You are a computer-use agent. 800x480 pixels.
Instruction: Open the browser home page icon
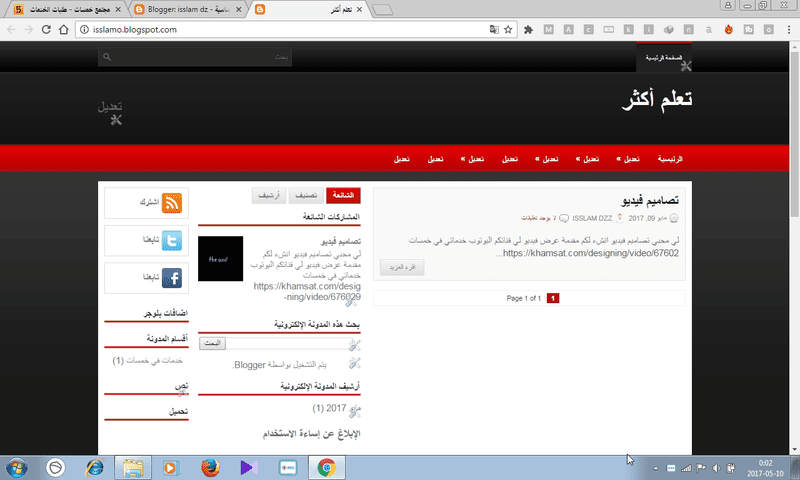[63, 30]
